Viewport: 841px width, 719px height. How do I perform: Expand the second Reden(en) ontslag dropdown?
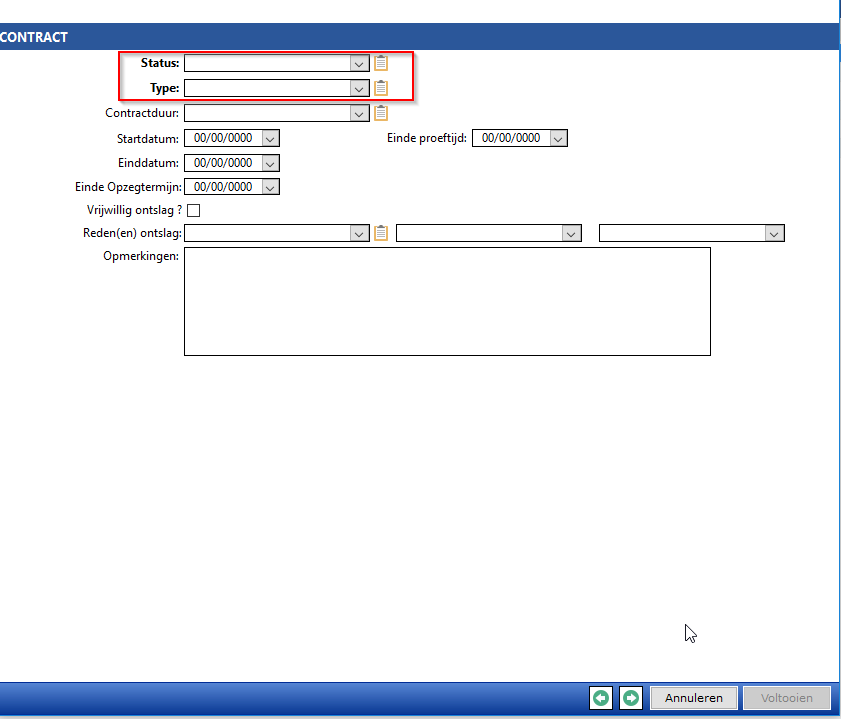coord(571,233)
